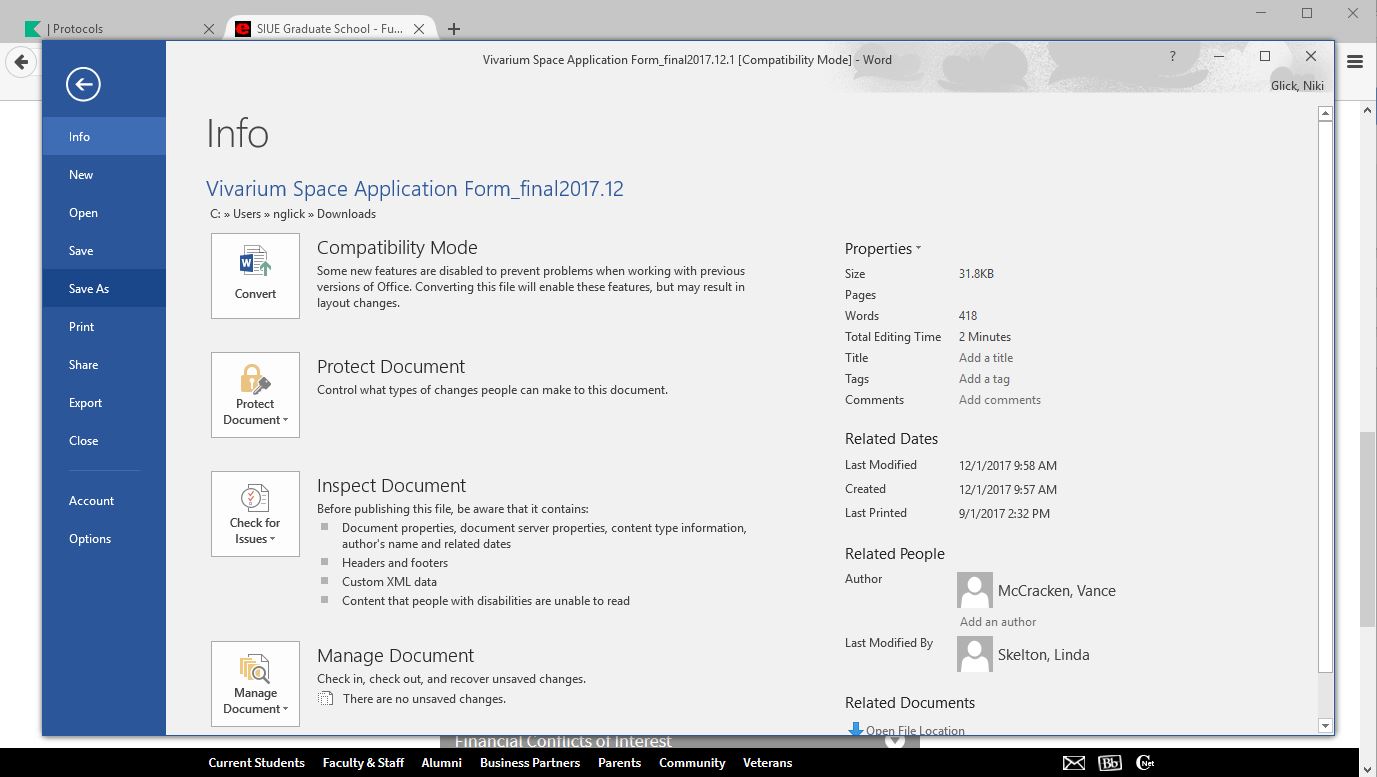Choose Print from the backstage menu
1377x777 pixels.
82,327
